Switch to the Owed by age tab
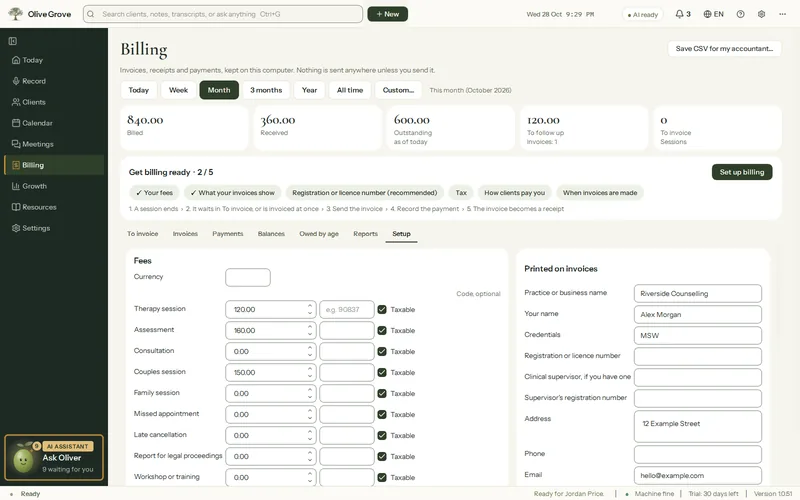Viewport: 800px width, 500px height. (x=319, y=234)
